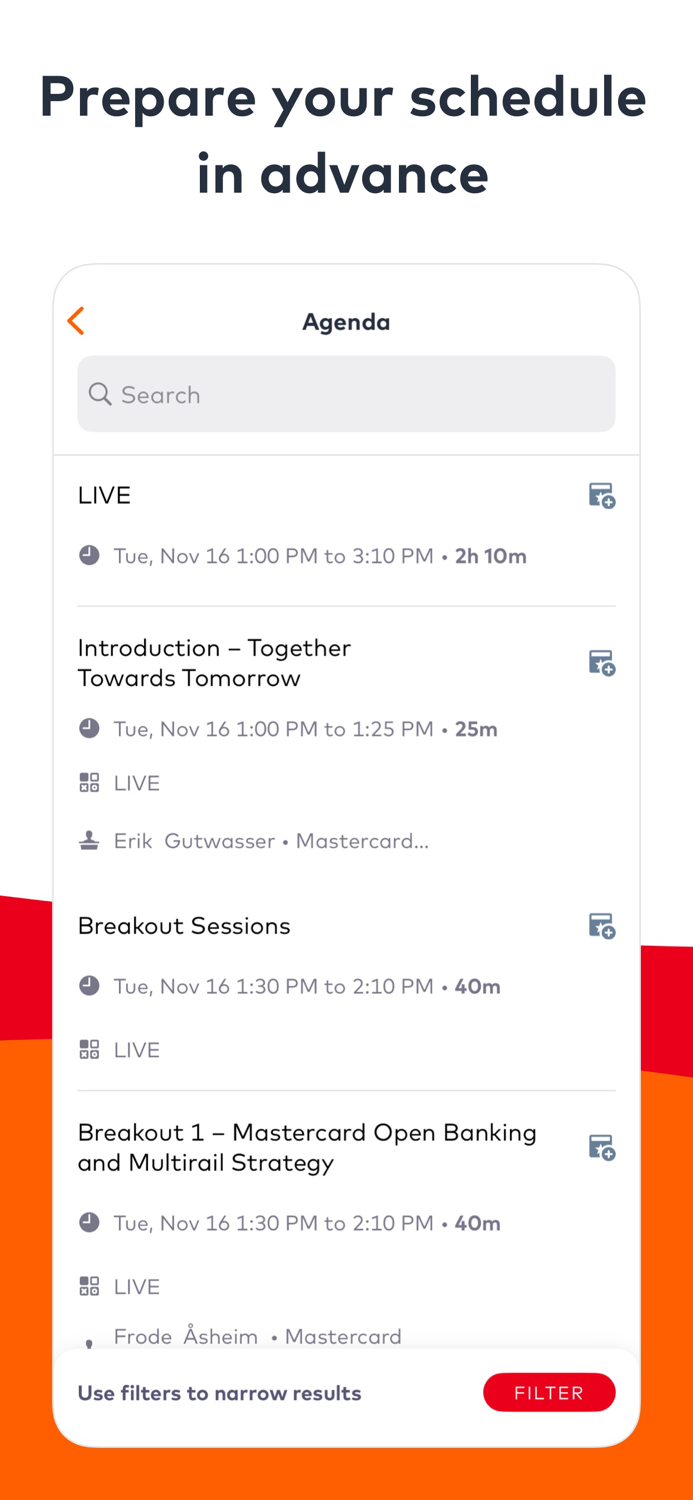Click the clock icon beside the LIVE session time
The width and height of the screenshot is (693, 1500).
pyautogui.click(x=89, y=555)
